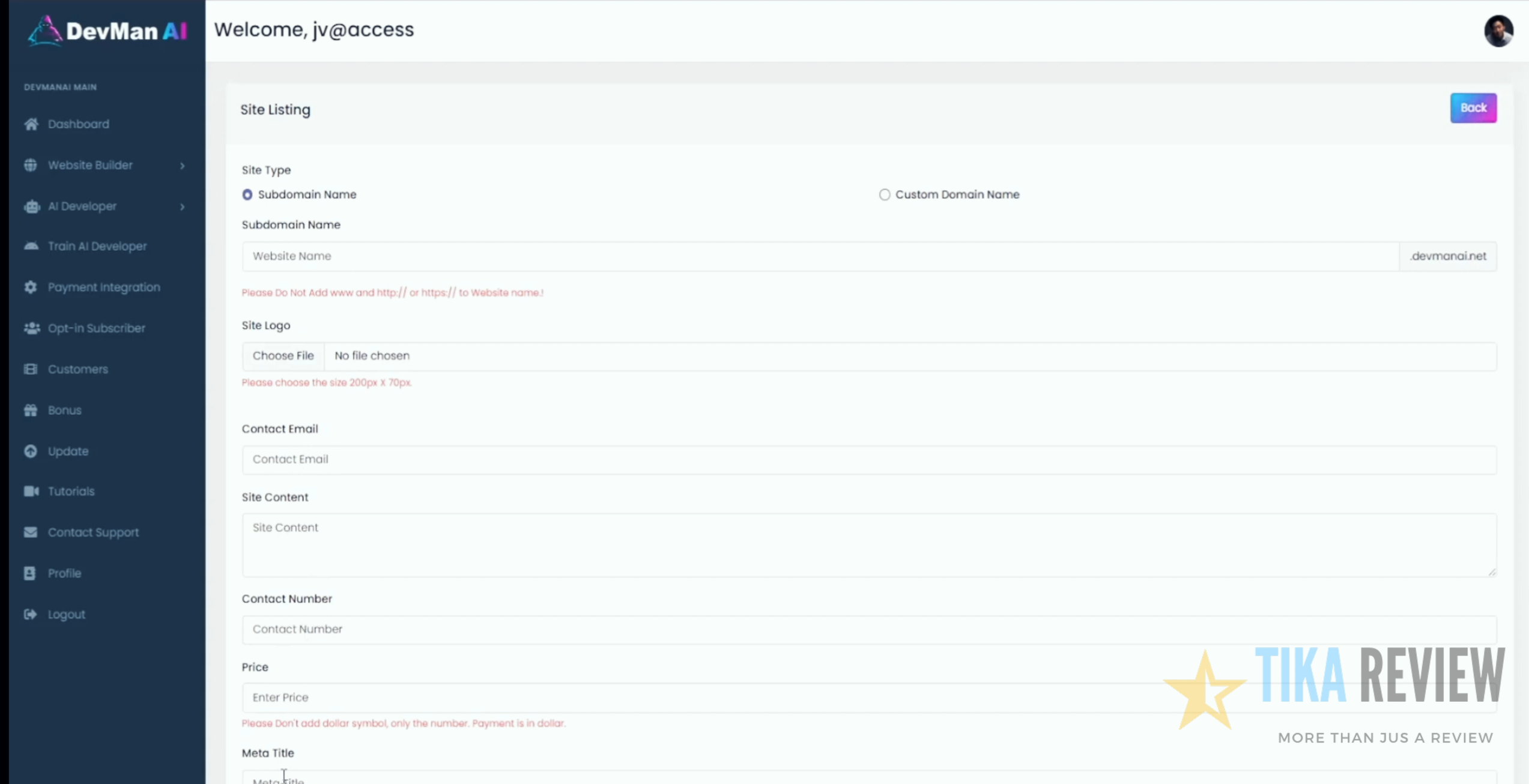Open the user avatar in header
Image resolution: width=1529 pixels, height=784 pixels.
pyautogui.click(x=1498, y=31)
